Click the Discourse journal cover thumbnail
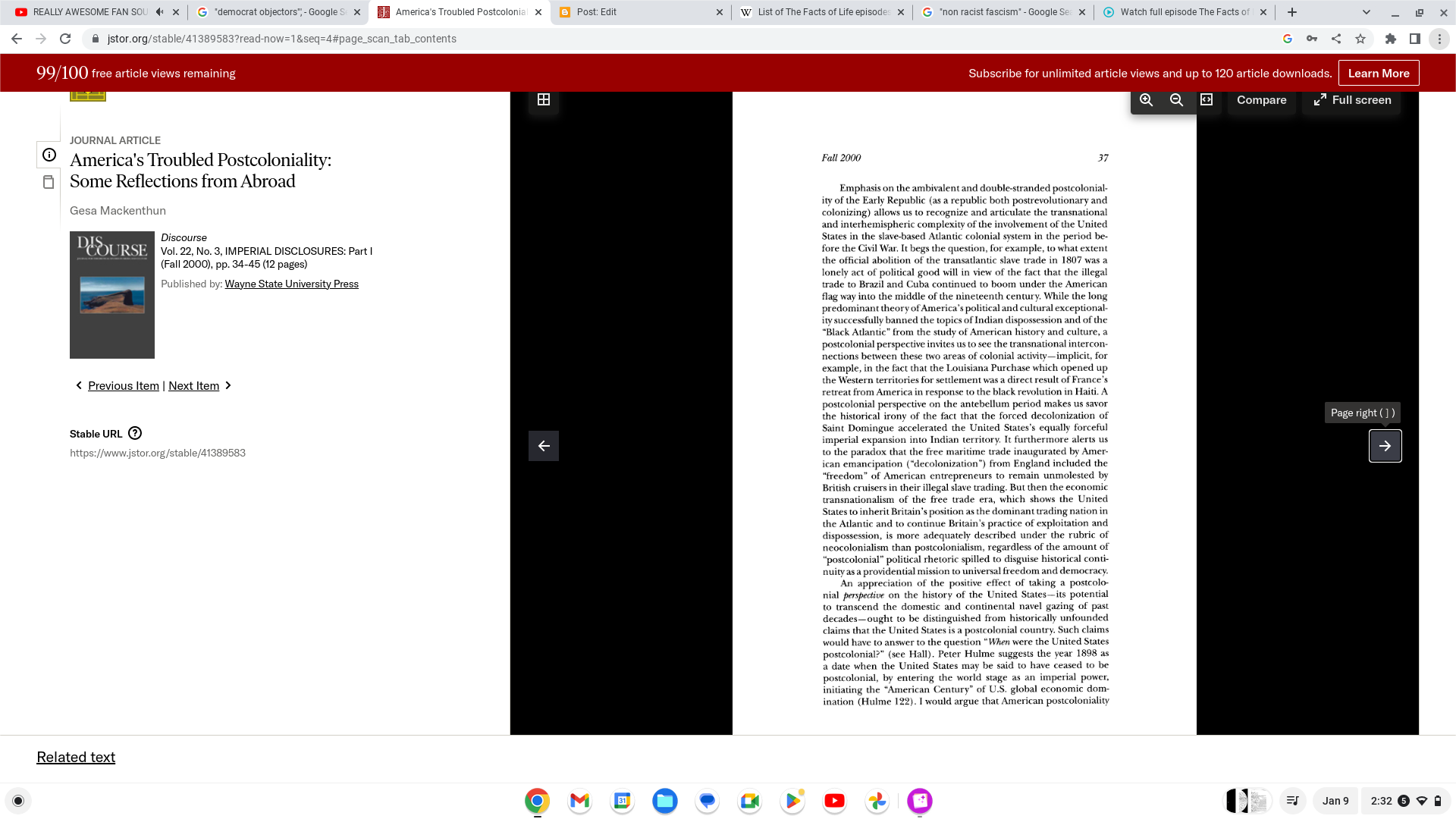Viewport: 1456px width, 819px height. [x=112, y=295]
